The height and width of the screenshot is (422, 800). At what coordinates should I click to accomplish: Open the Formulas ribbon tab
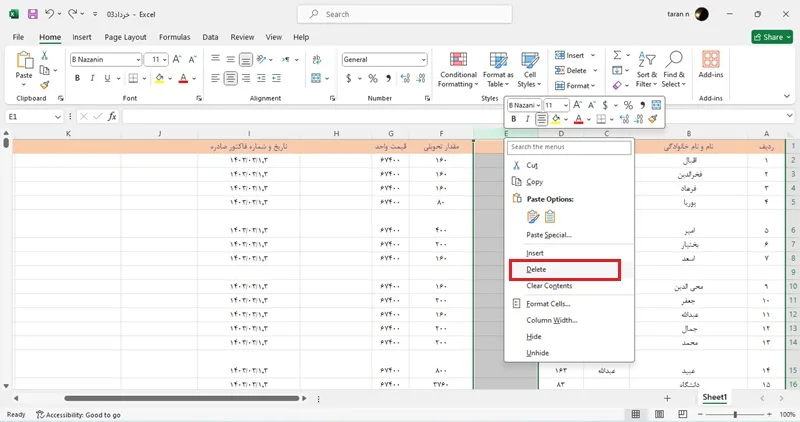coord(174,37)
